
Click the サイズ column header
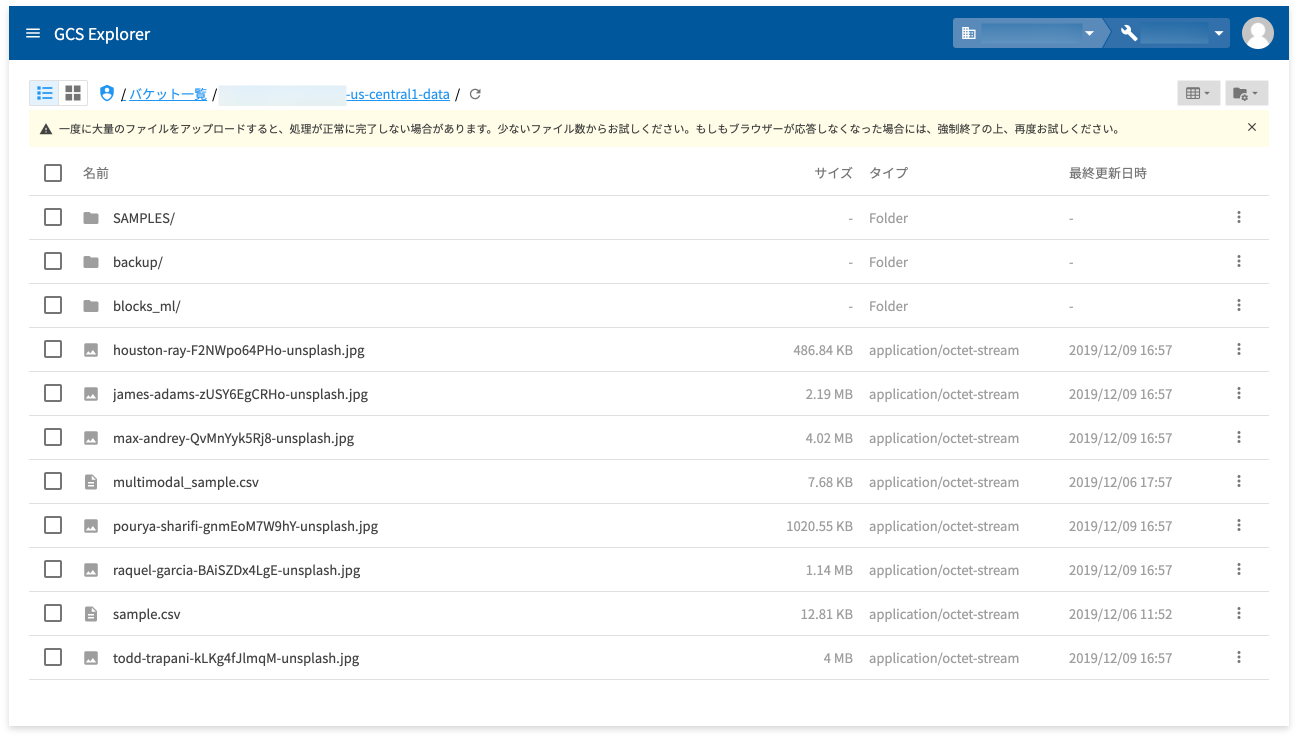[833, 173]
